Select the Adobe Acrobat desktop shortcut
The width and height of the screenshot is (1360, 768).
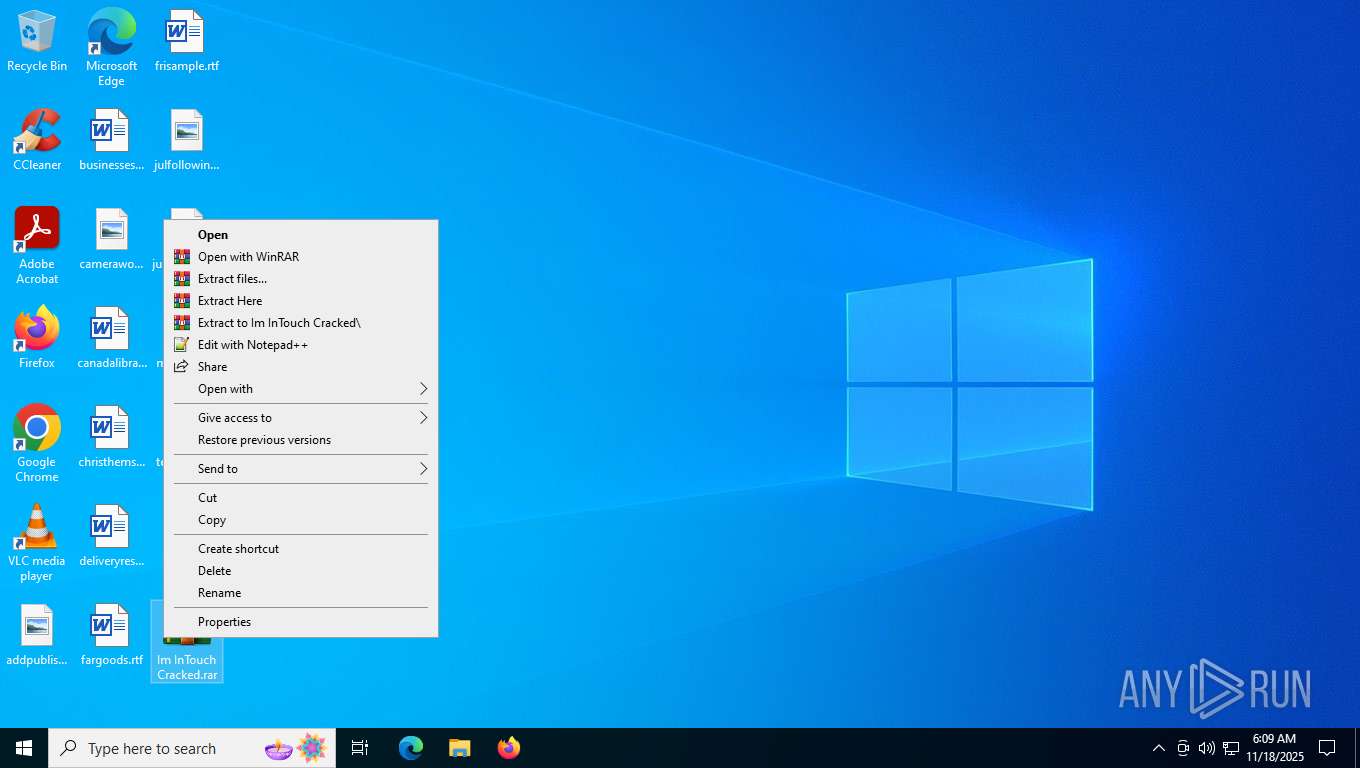point(37,246)
